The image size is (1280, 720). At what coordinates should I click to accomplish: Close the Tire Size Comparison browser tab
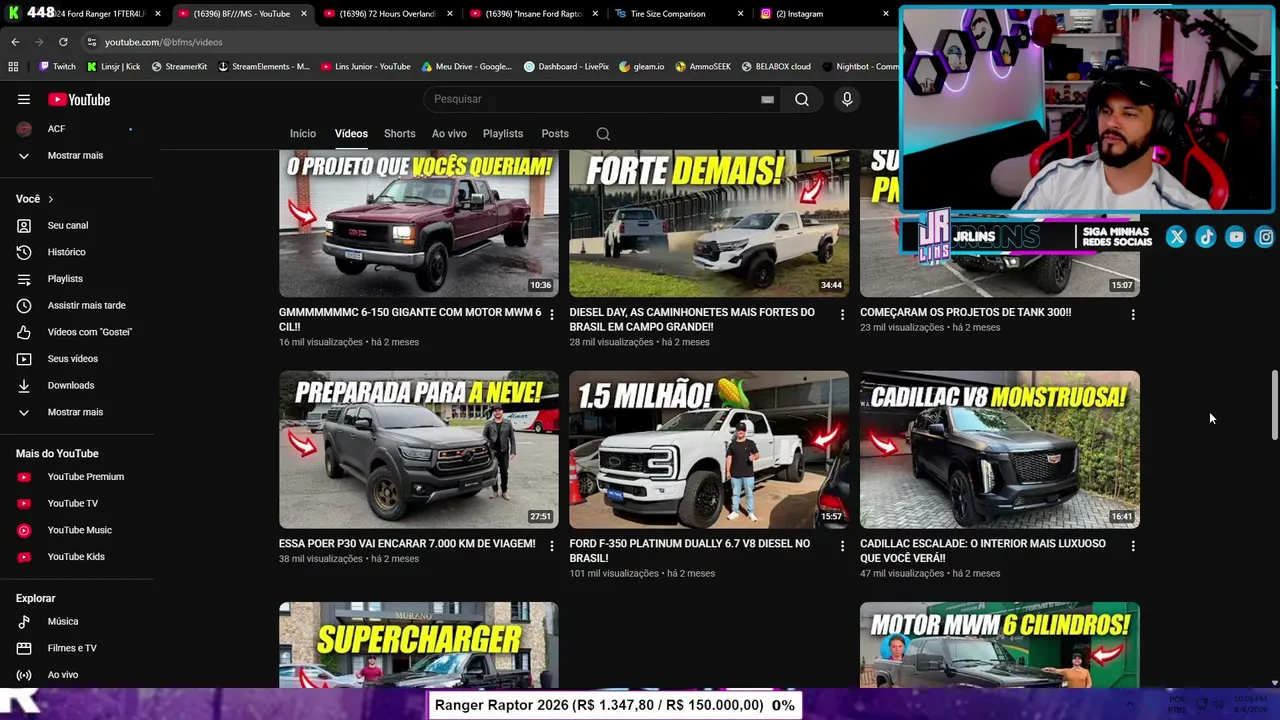[x=740, y=14]
